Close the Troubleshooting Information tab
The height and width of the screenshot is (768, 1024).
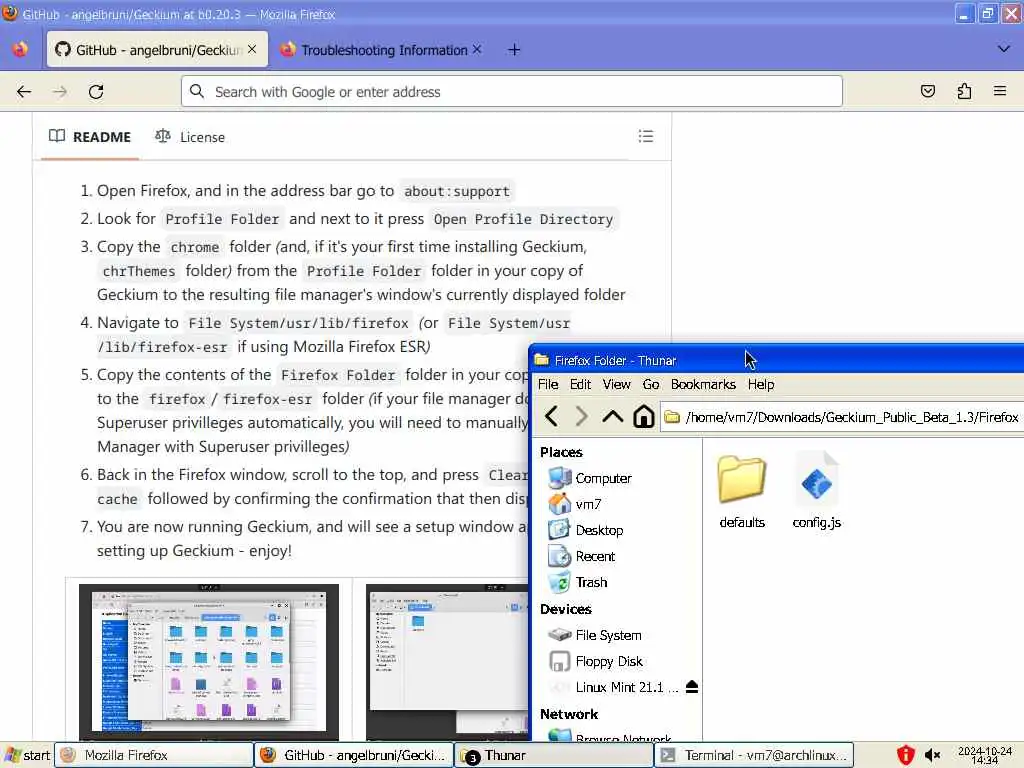(477, 49)
